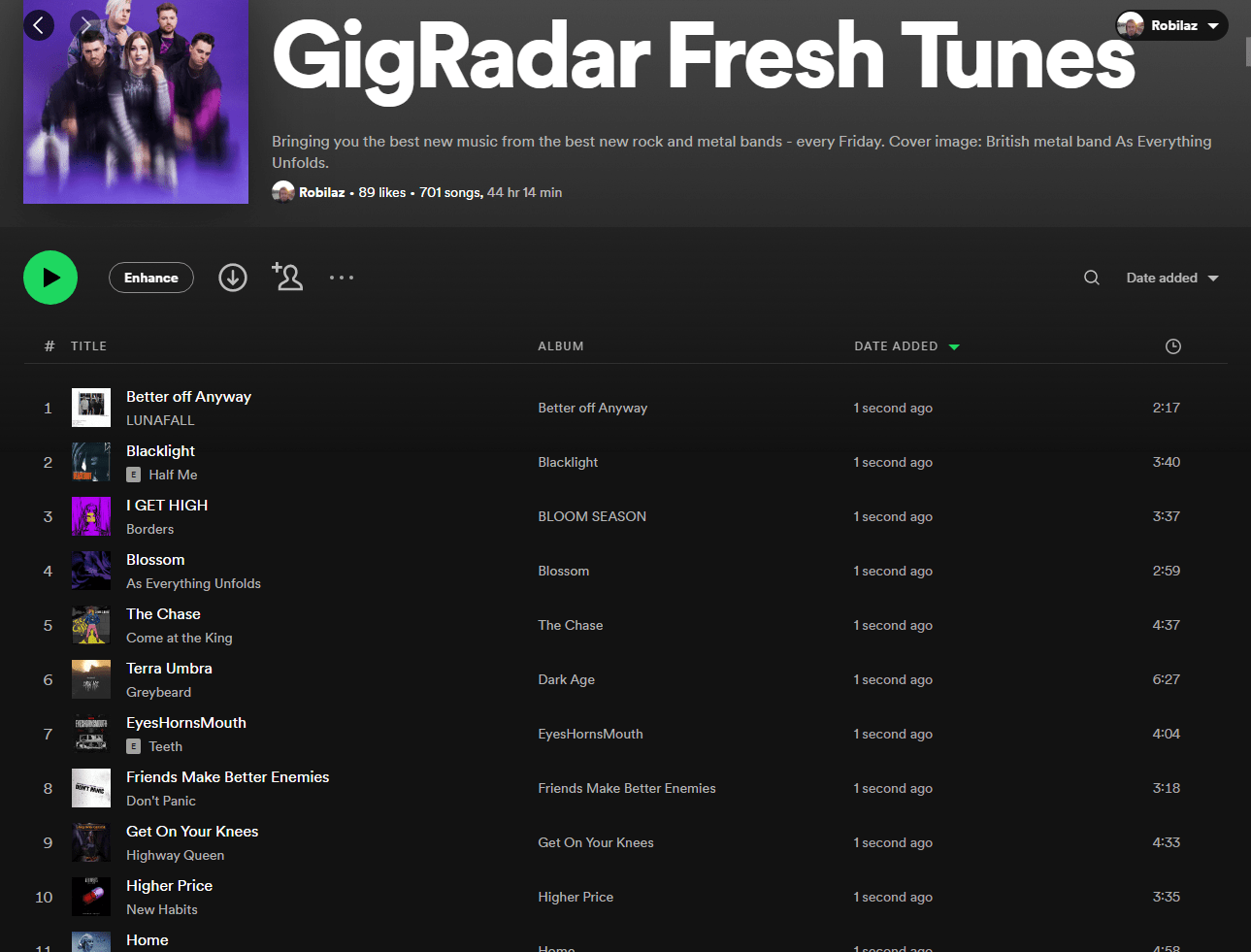Click the Friends Make Better Enemies song title
The width and height of the screenshot is (1251, 952).
227,776
